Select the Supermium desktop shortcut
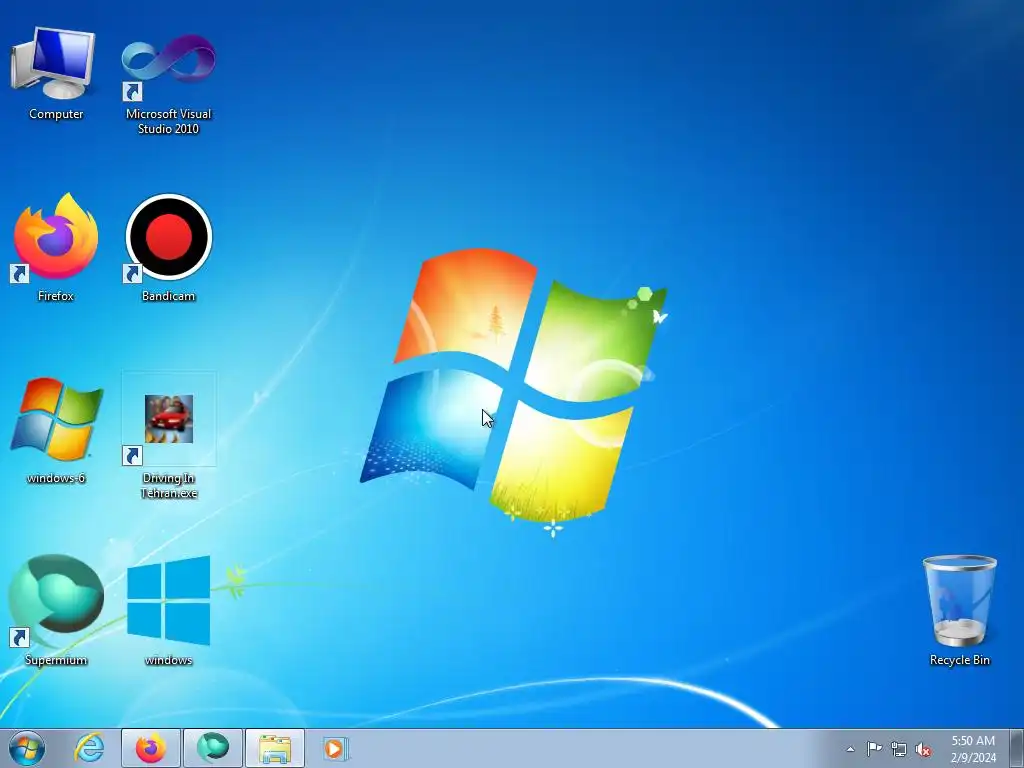Viewport: 1024px width, 768px height. pyautogui.click(x=56, y=610)
